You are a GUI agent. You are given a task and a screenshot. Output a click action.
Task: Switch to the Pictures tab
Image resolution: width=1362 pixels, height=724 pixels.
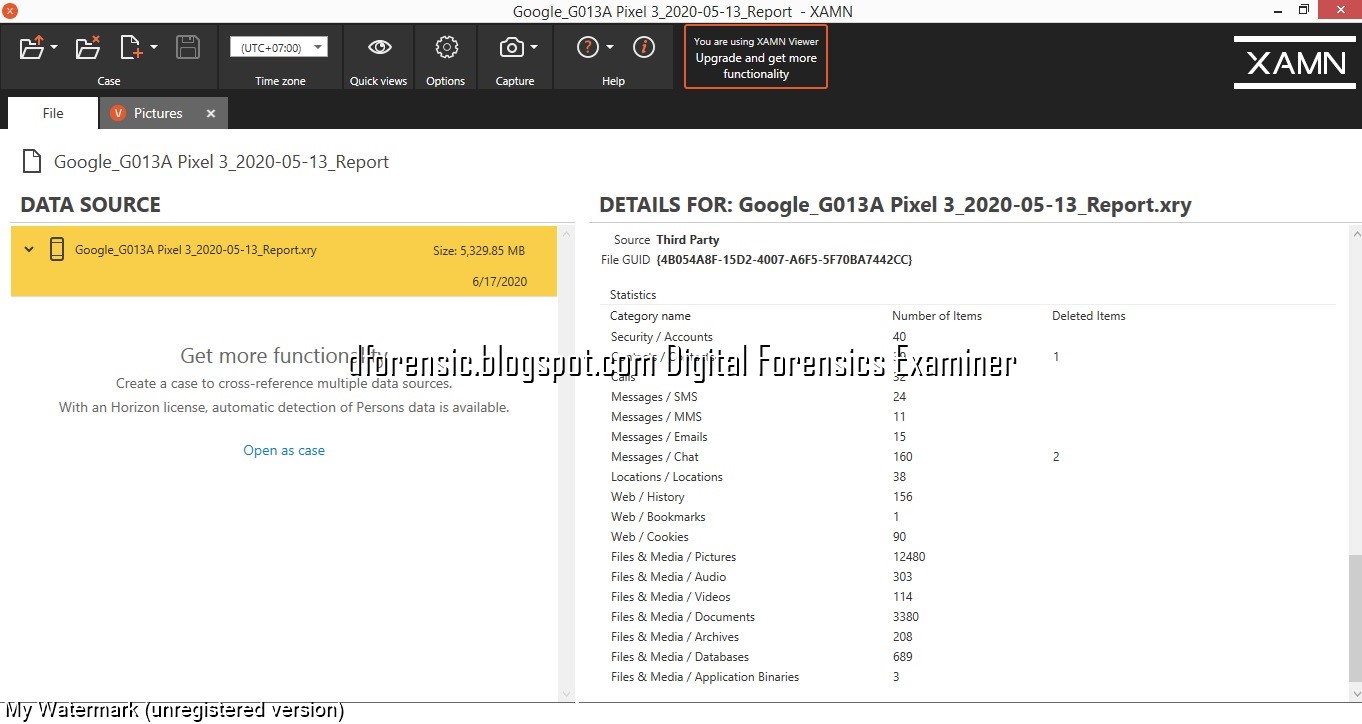[x=160, y=113]
